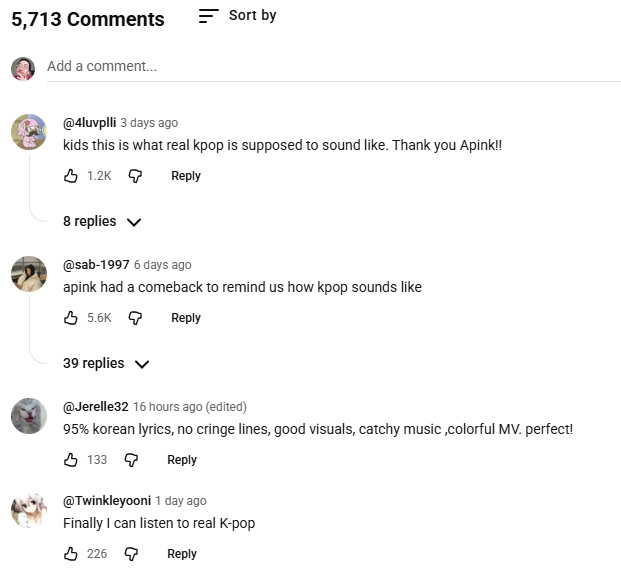The width and height of the screenshot is (621, 578).
Task: Expand the 8 replies thread
Action: [102, 222]
